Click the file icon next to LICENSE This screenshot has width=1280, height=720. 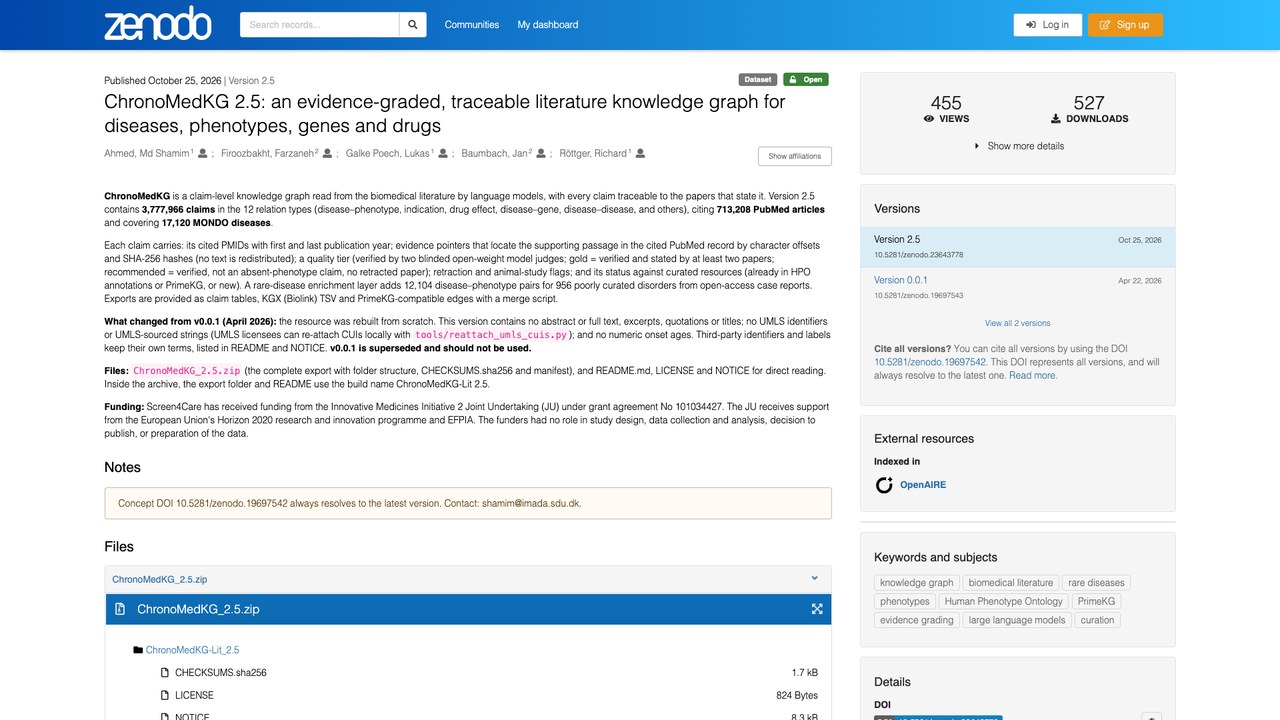click(165, 695)
